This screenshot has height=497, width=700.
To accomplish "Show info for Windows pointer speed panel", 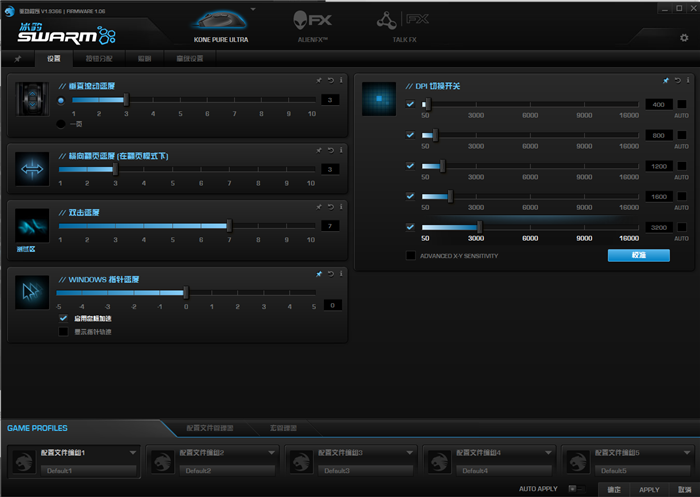I will coord(341,274).
